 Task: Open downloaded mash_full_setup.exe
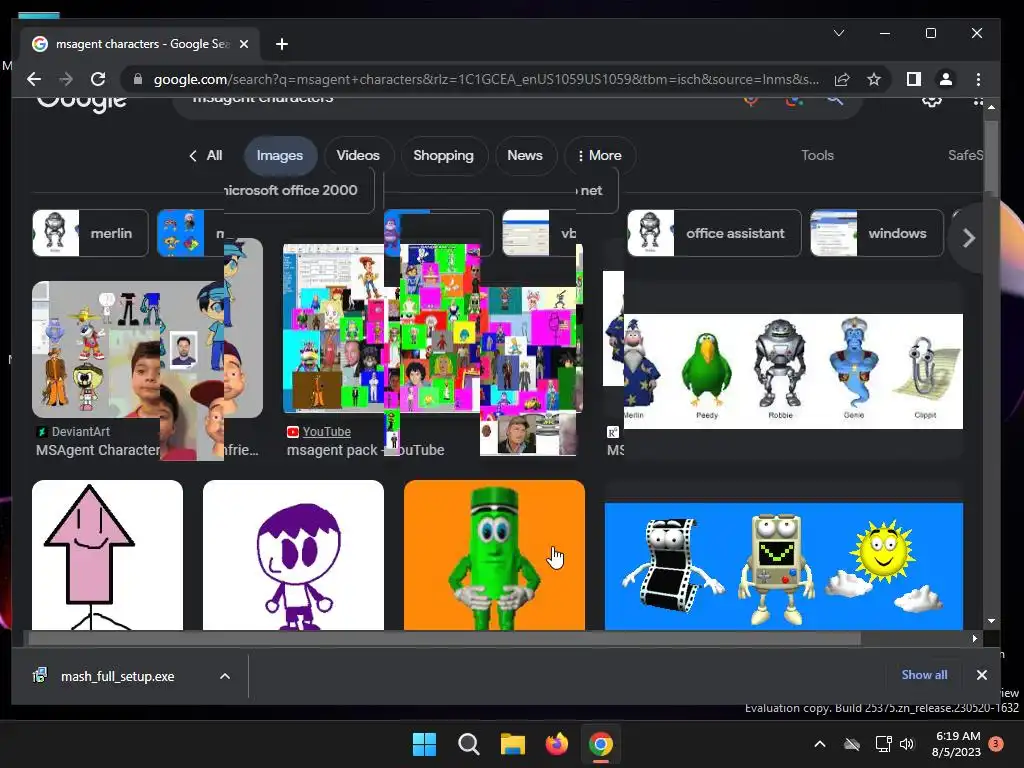(x=118, y=677)
